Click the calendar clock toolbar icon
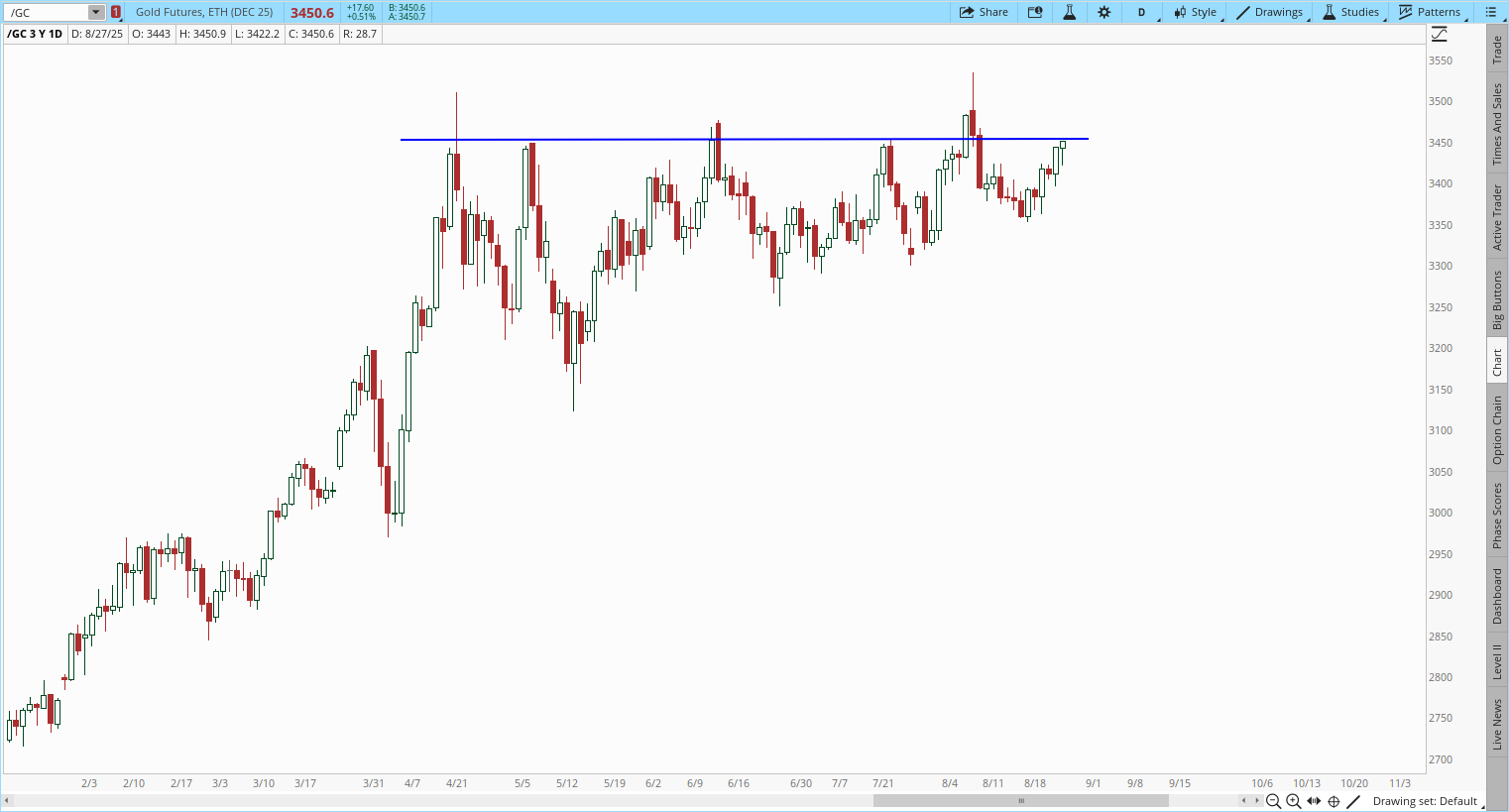1509x812 pixels. pyautogui.click(x=1035, y=12)
